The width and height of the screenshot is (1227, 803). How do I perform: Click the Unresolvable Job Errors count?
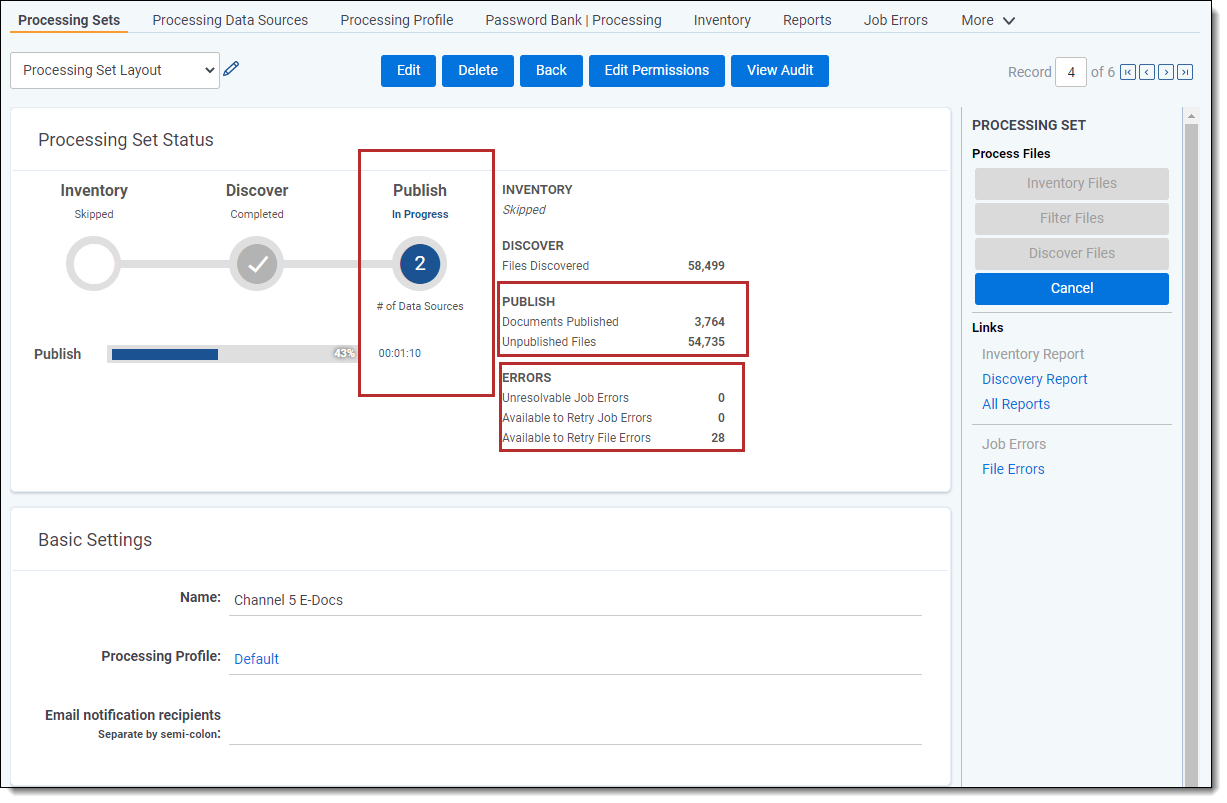coord(721,398)
